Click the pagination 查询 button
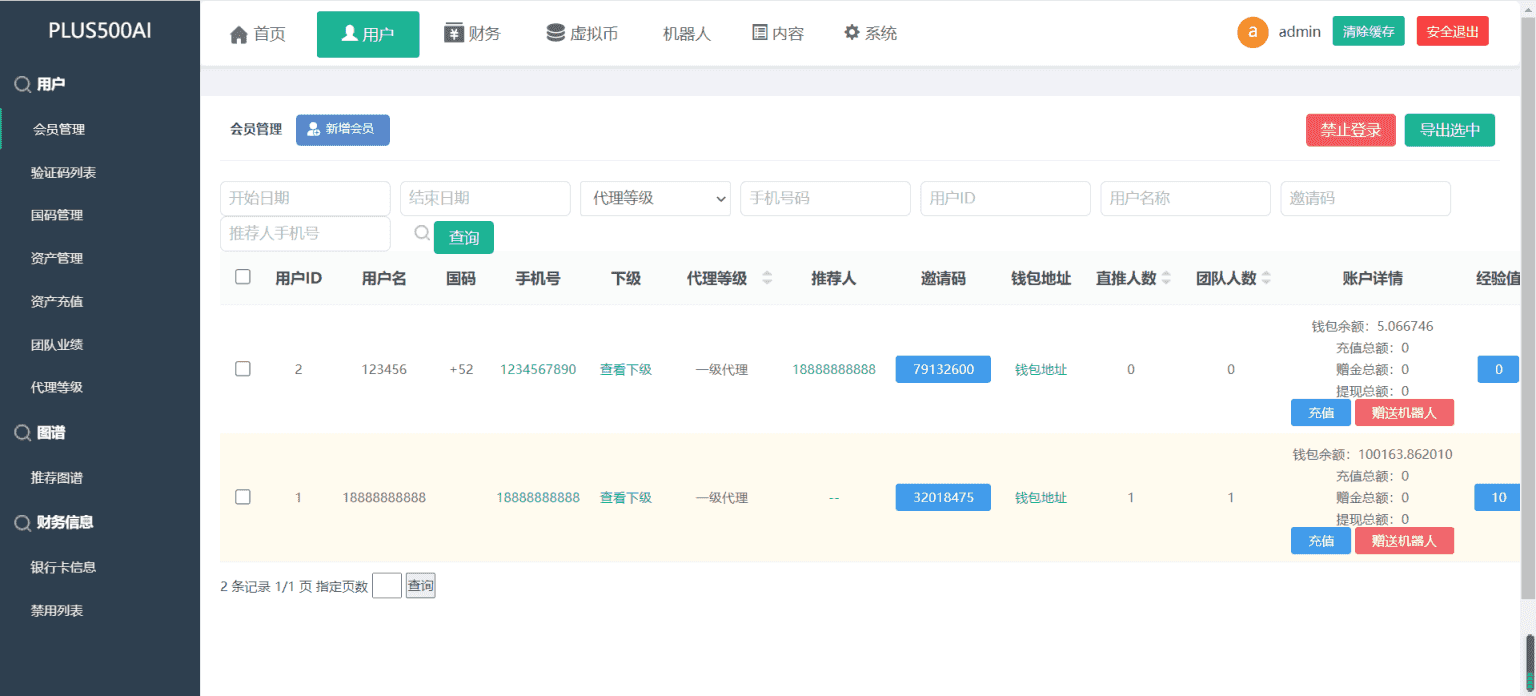Screen dimensions: 1536x696 (420, 586)
